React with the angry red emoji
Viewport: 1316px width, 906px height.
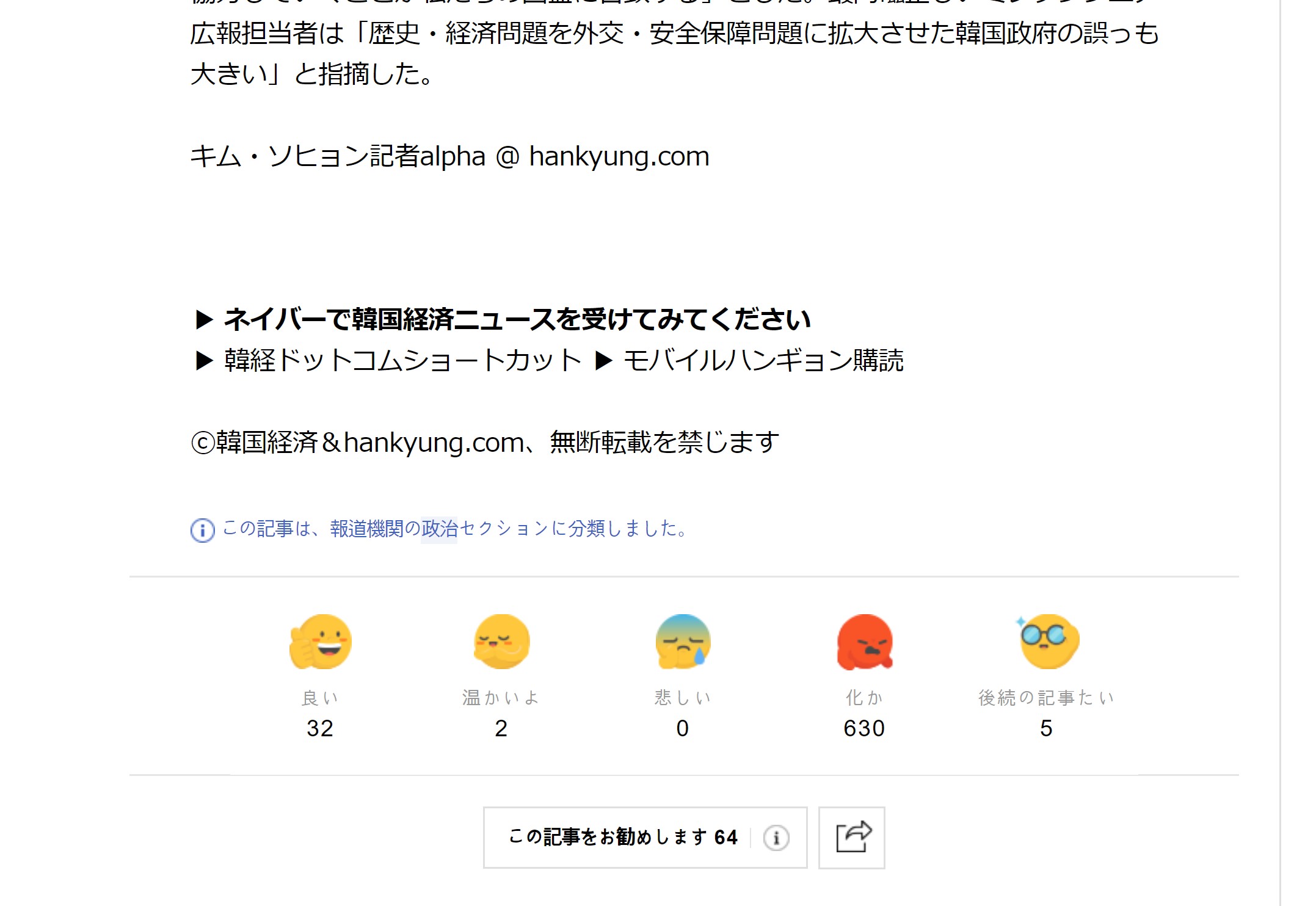pyautogui.click(x=864, y=642)
